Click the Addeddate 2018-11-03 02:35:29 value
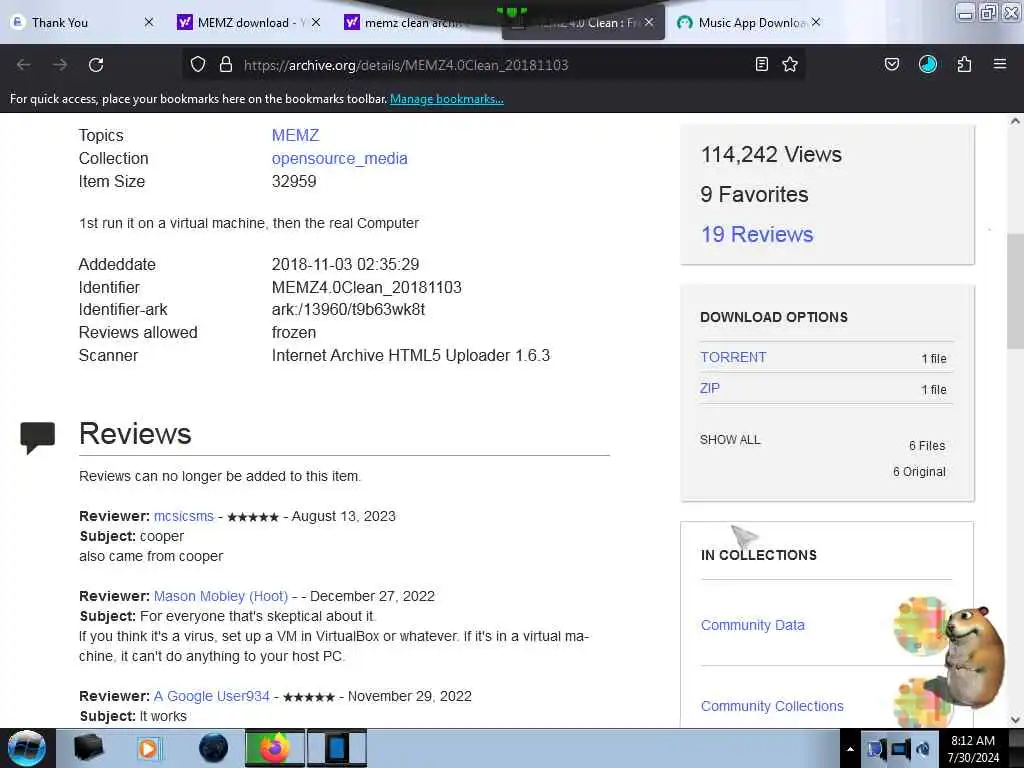Screen dimensions: 1024x768 click(x=345, y=264)
